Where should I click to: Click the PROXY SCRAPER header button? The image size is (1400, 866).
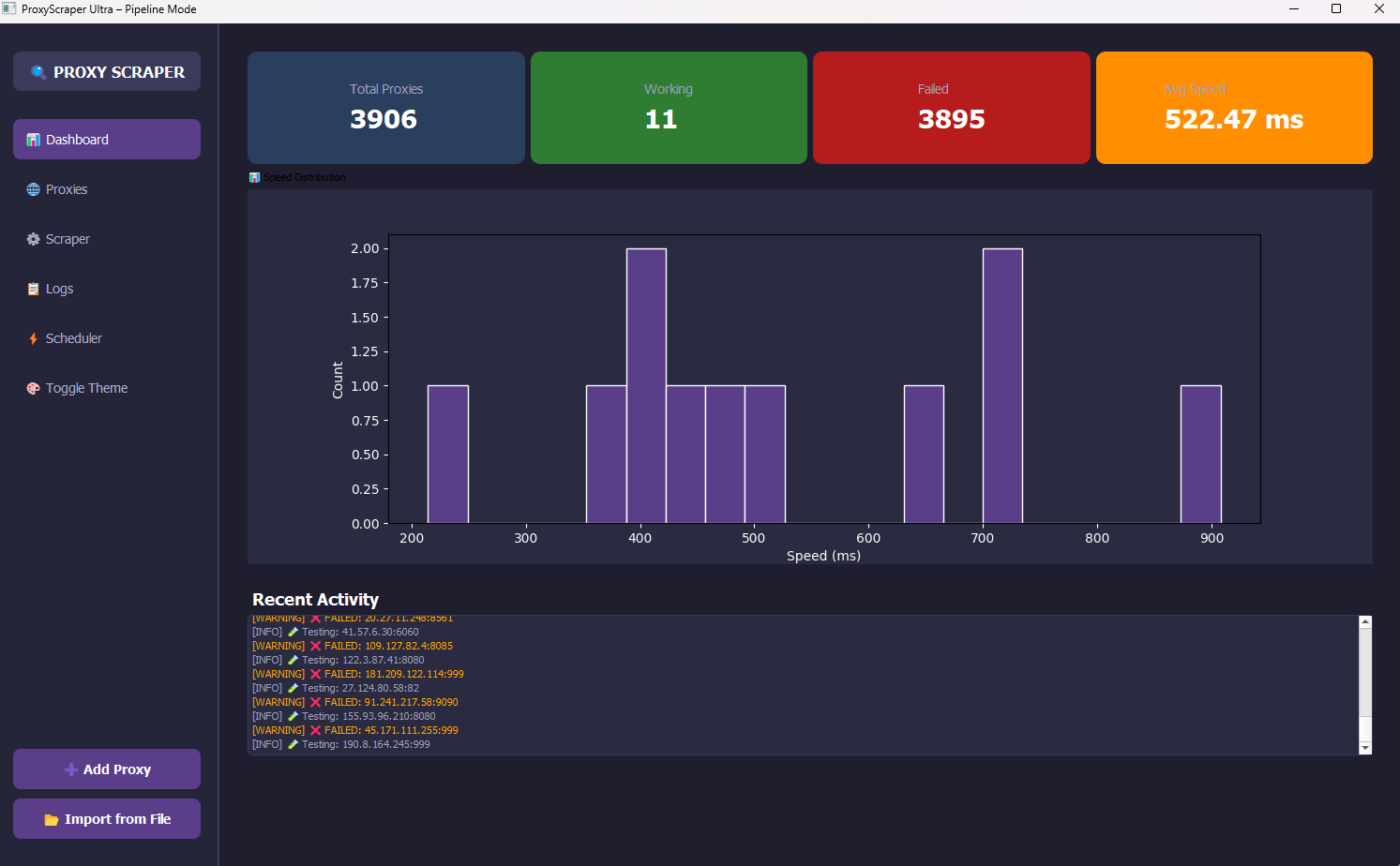[x=107, y=71]
